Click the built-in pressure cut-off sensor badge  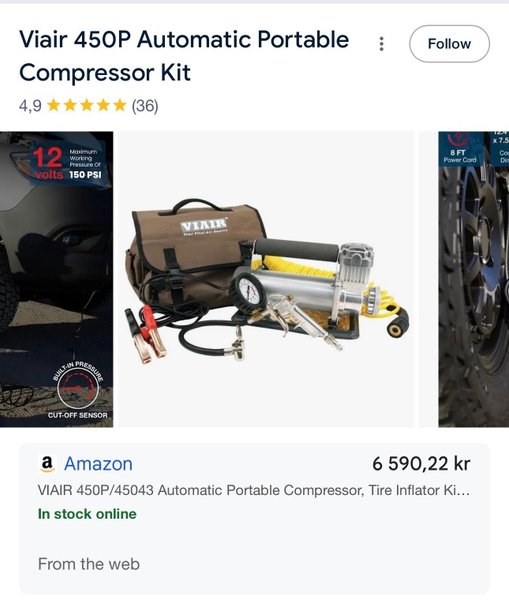(78, 390)
